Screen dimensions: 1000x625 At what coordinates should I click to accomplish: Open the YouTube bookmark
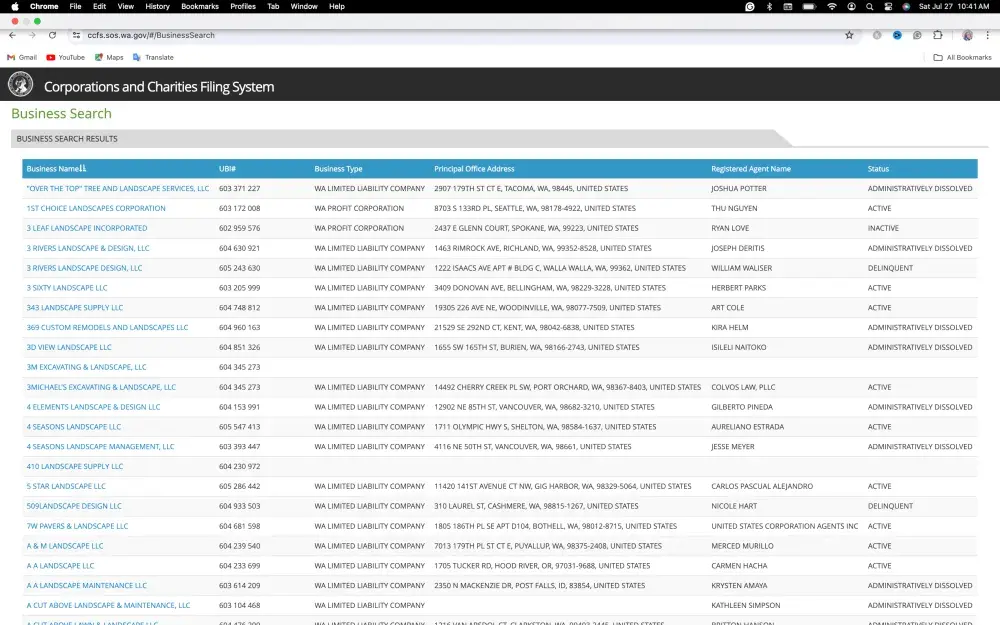point(66,57)
